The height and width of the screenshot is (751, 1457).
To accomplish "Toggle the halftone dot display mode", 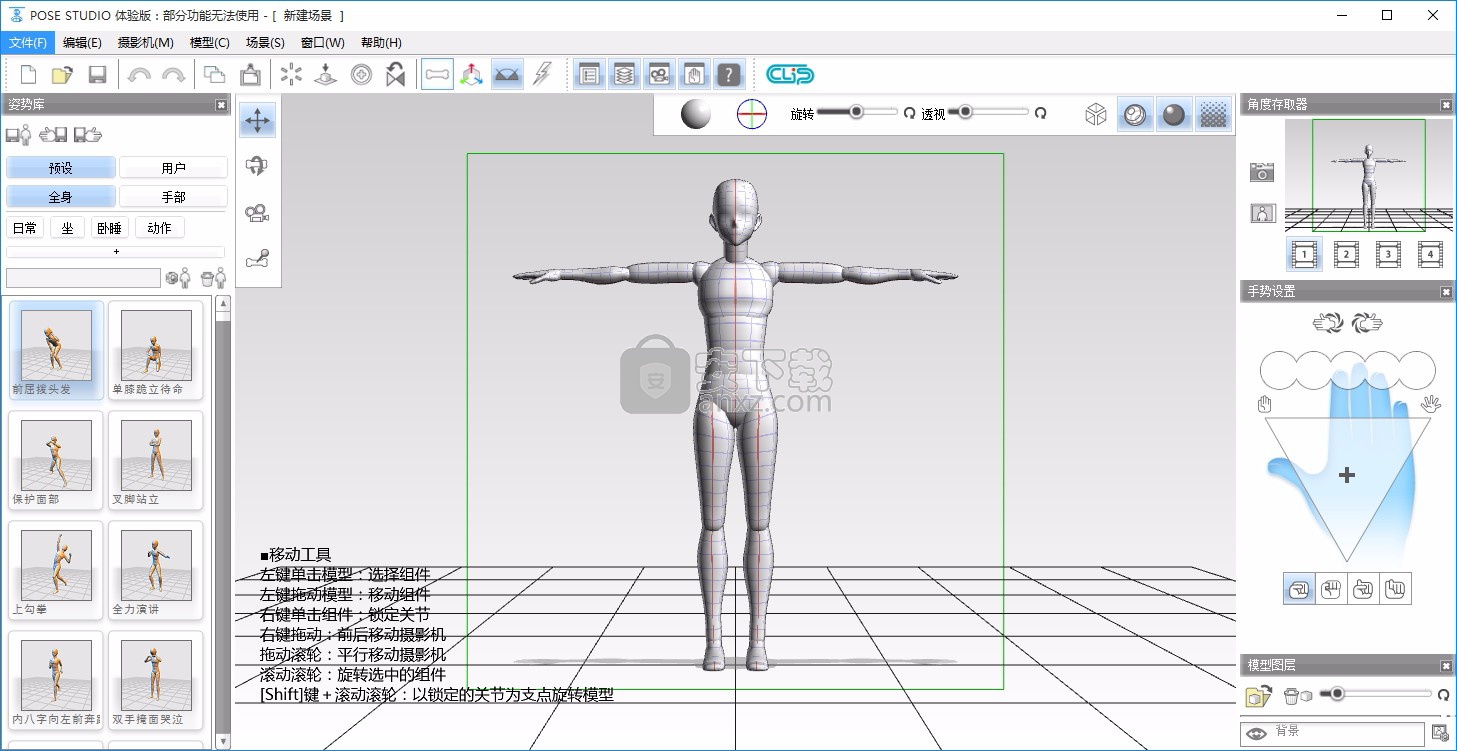I will (1213, 115).
